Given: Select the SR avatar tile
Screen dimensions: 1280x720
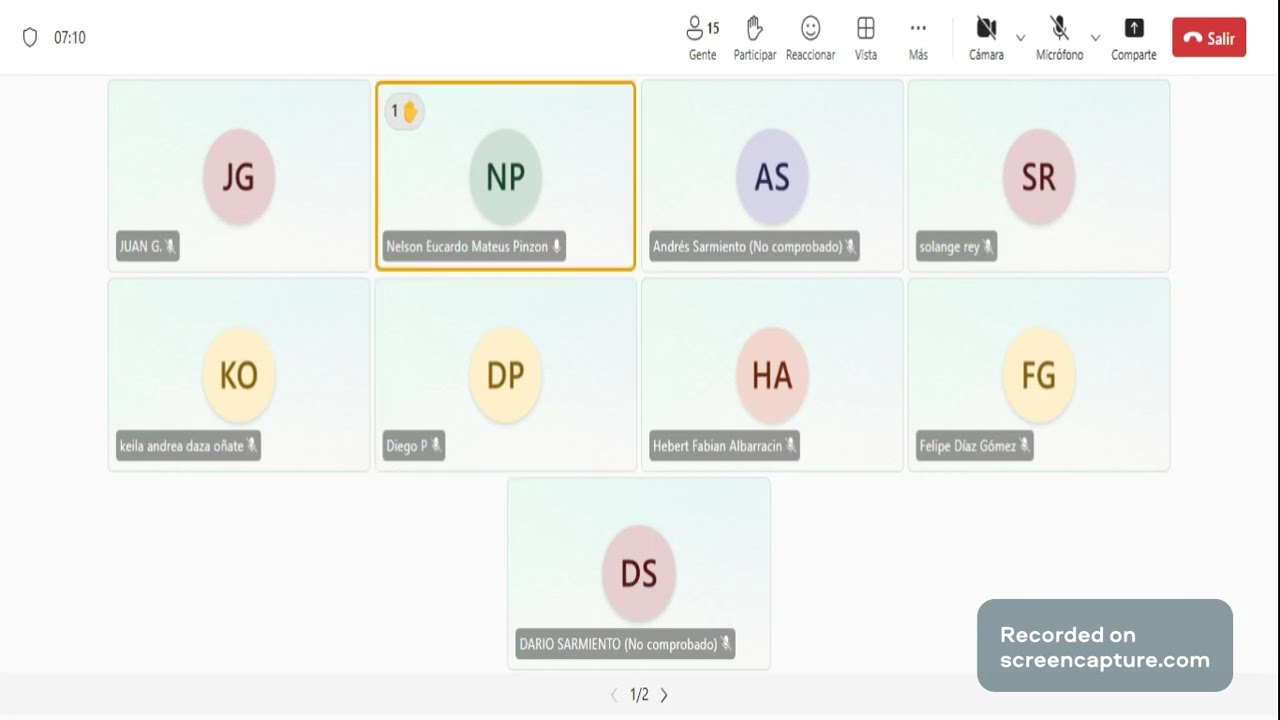Looking at the screenshot, I should click(x=1039, y=177).
